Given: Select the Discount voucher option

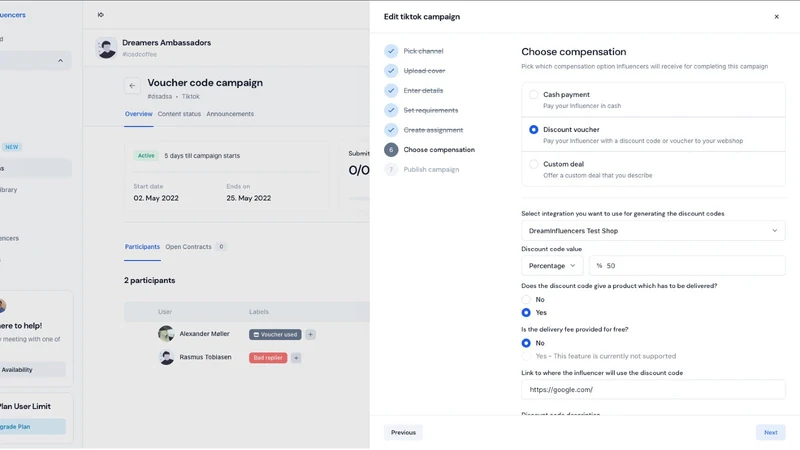Looking at the screenshot, I should pyautogui.click(x=534, y=130).
